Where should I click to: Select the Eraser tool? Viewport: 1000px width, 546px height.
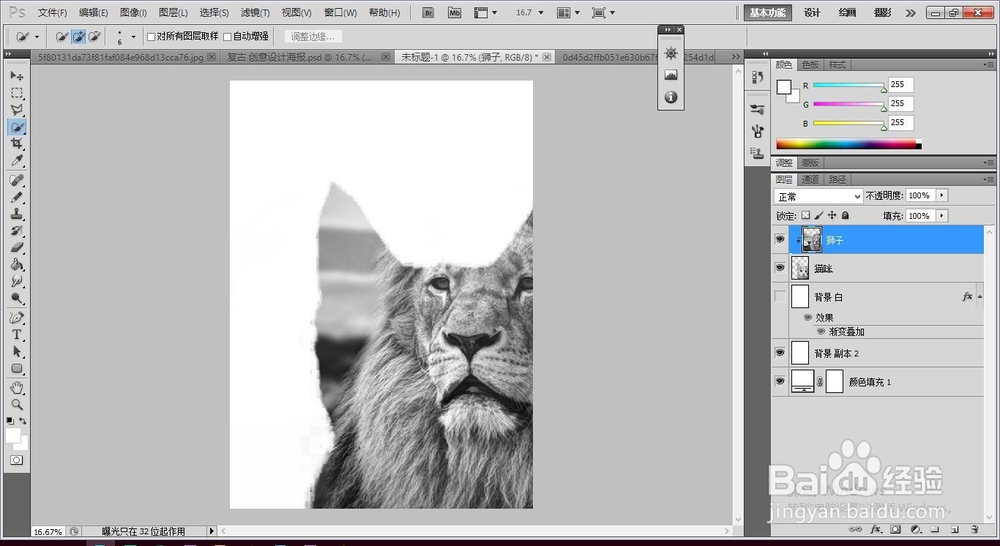pos(17,247)
